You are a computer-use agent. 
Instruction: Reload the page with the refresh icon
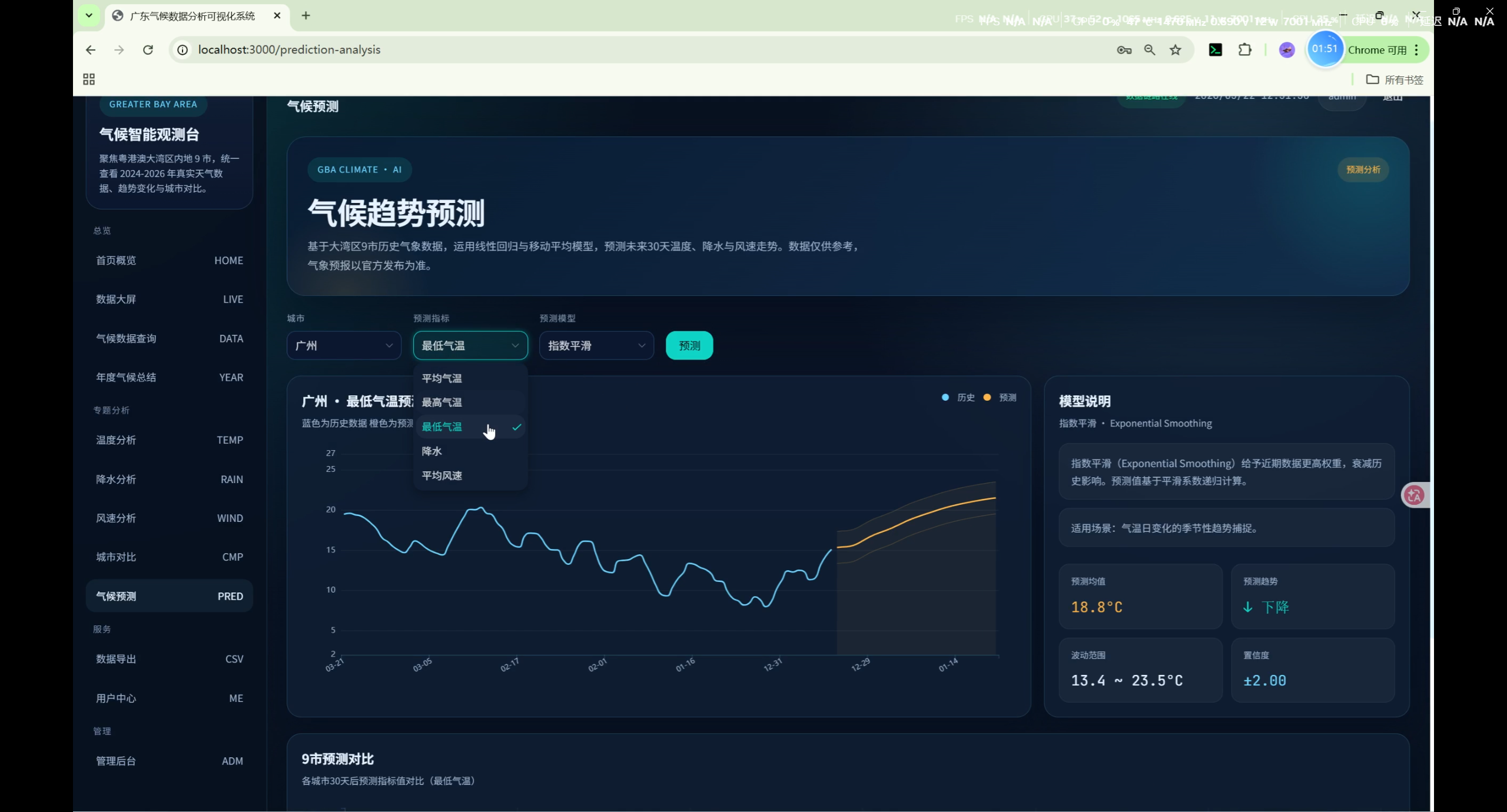(x=148, y=50)
